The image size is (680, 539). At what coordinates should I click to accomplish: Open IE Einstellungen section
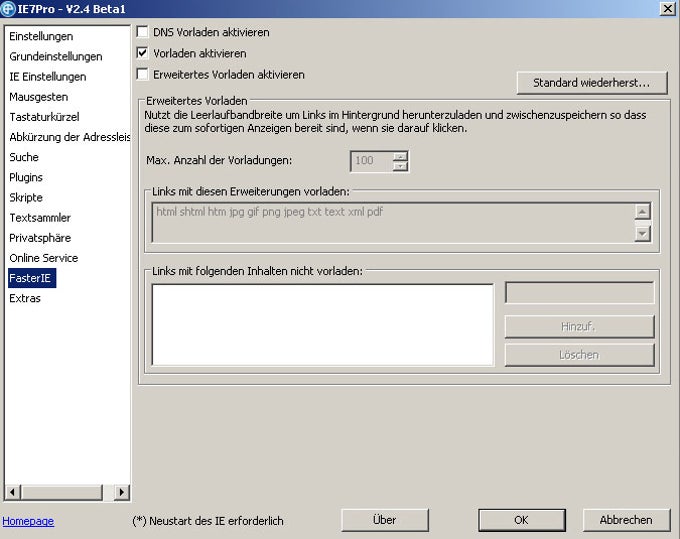pos(48,77)
